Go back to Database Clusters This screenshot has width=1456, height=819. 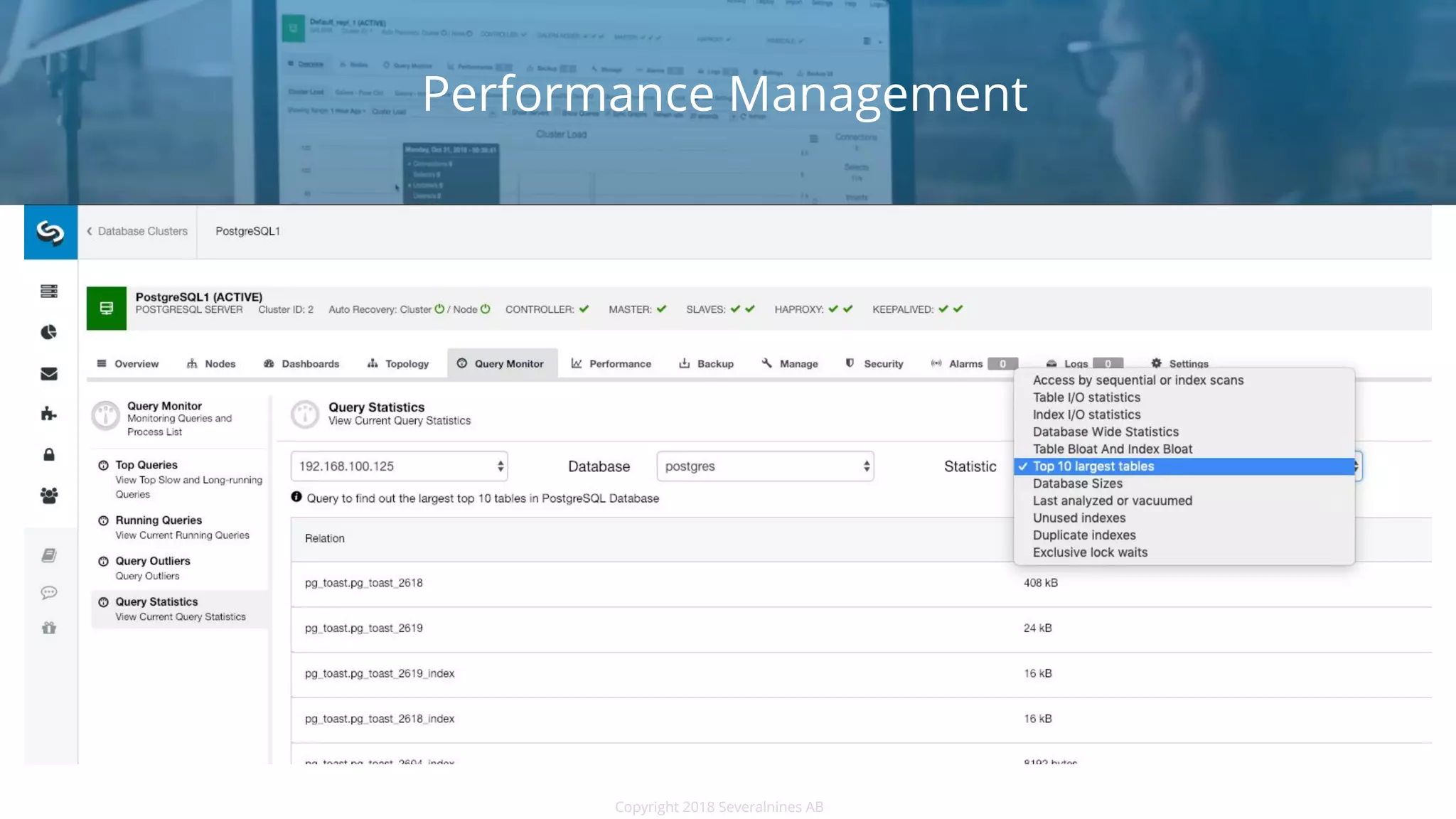pos(137,231)
